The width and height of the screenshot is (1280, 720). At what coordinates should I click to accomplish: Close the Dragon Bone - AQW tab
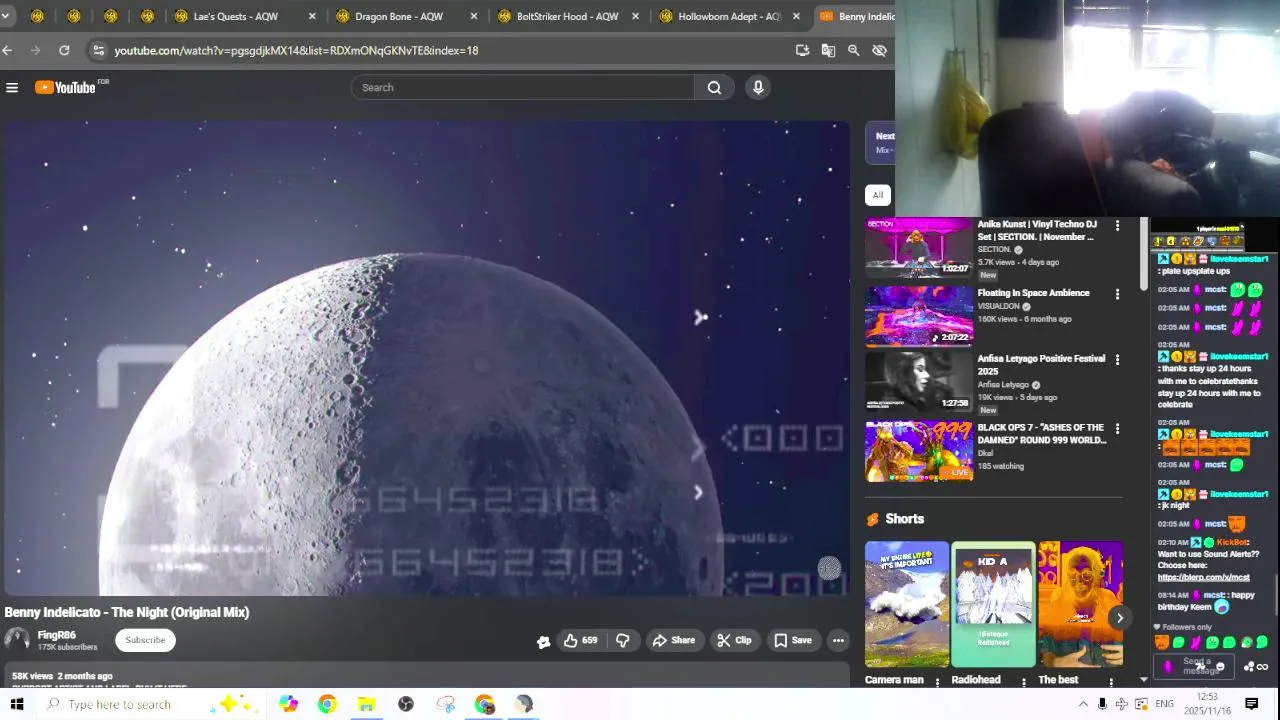474,16
